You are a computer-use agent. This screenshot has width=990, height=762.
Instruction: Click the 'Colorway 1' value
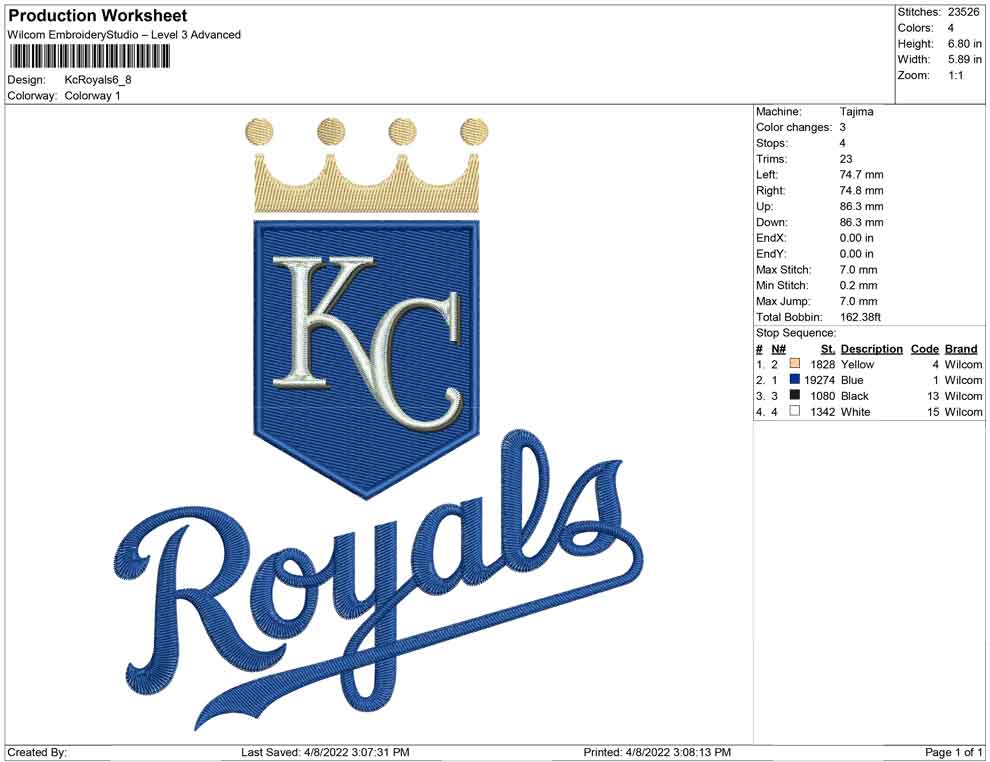click(x=92, y=95)
